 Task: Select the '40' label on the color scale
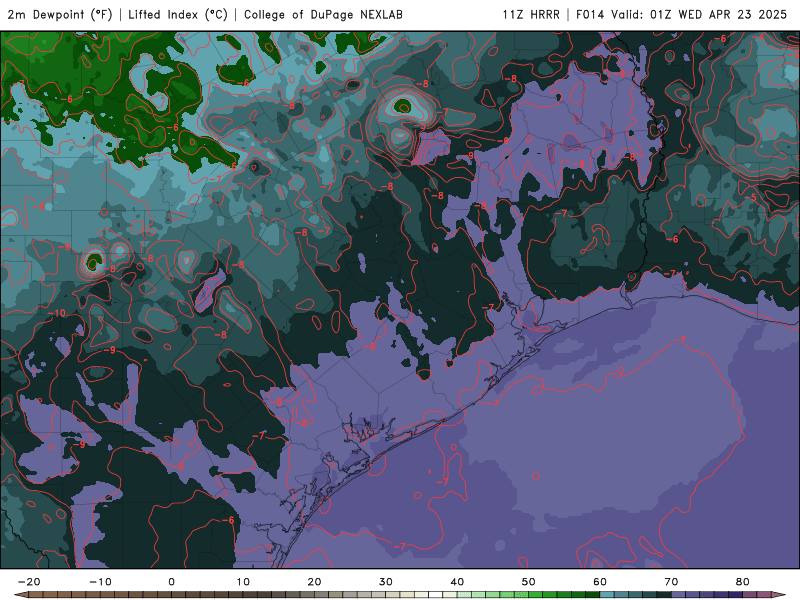coord(457,582)
